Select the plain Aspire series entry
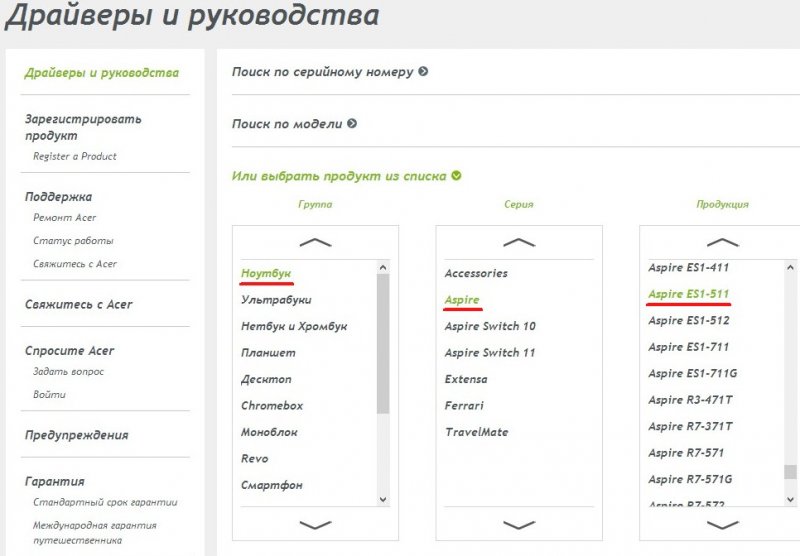This screenshot has height=556, width=800. tap(462, 300)
